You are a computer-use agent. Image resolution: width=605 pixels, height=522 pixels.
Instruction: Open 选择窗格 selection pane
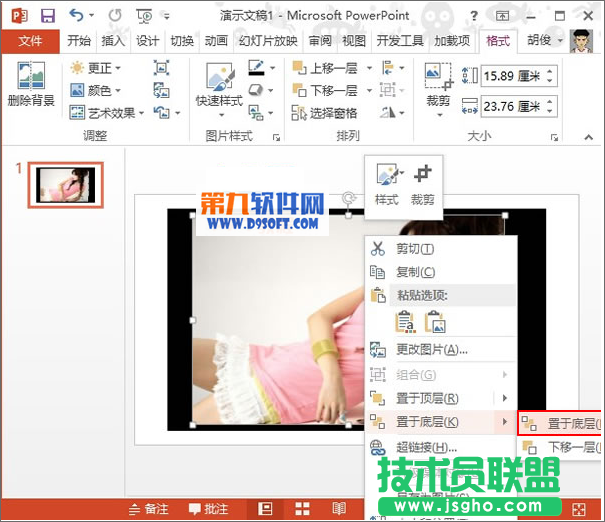324,113
